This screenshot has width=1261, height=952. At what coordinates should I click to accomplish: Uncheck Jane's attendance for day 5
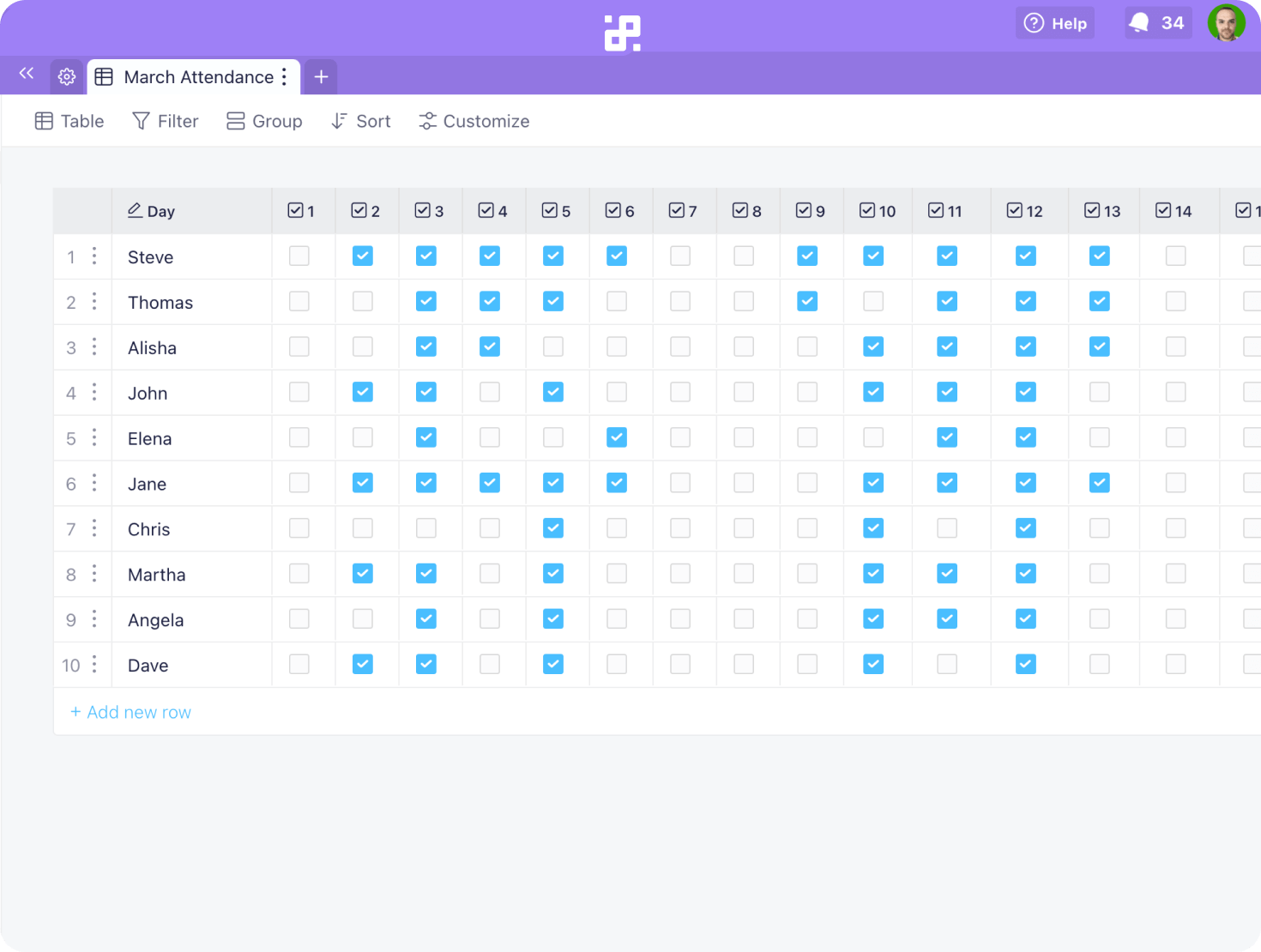[x=553, y=483]
